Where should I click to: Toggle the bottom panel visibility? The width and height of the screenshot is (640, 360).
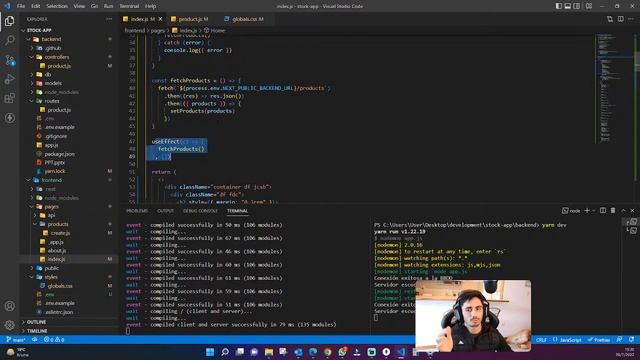pyautogui.click(x=568, y=6)
